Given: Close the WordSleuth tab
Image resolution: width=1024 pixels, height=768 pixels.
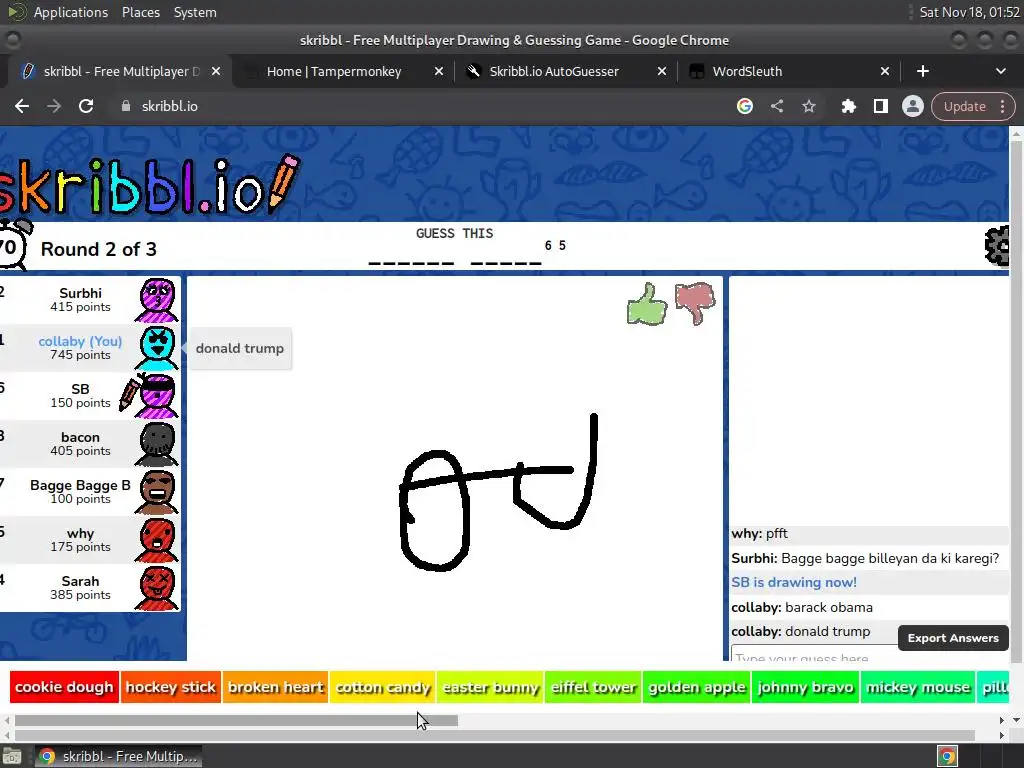Looking at the screenshot, I should coord(884,71).
